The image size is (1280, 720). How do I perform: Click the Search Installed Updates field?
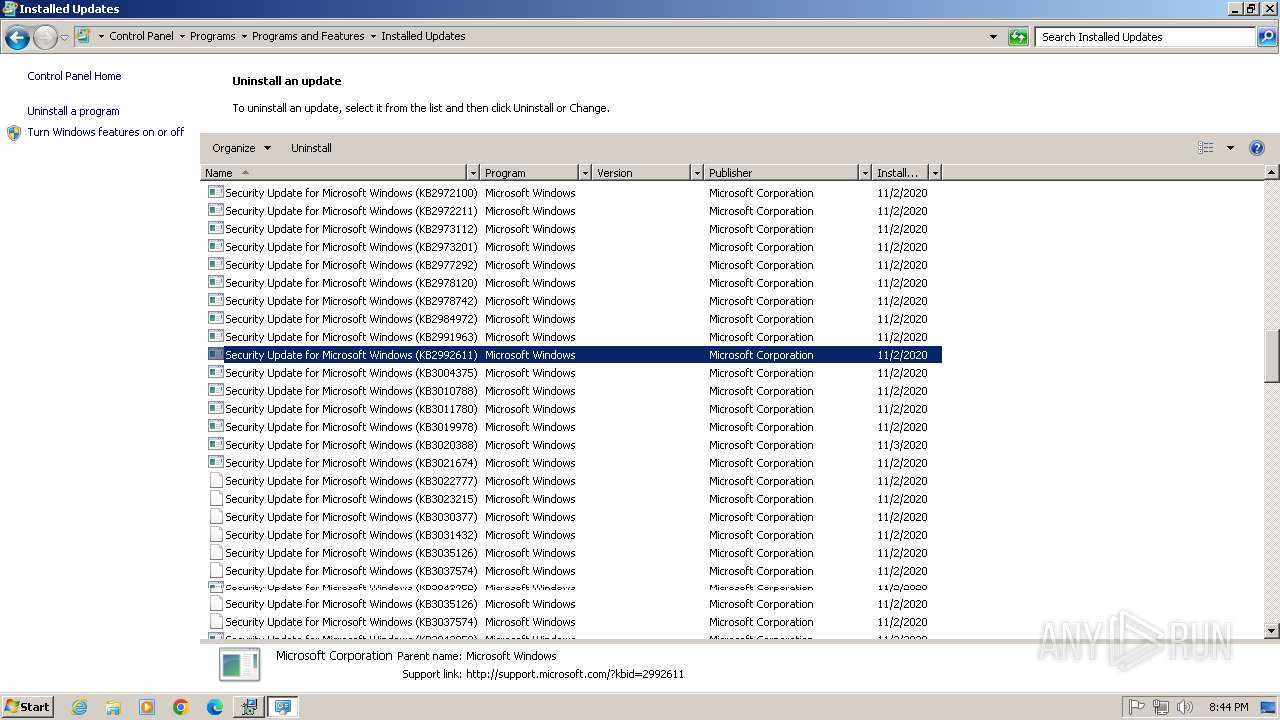pyautogui.click(x=1145, y=37)
